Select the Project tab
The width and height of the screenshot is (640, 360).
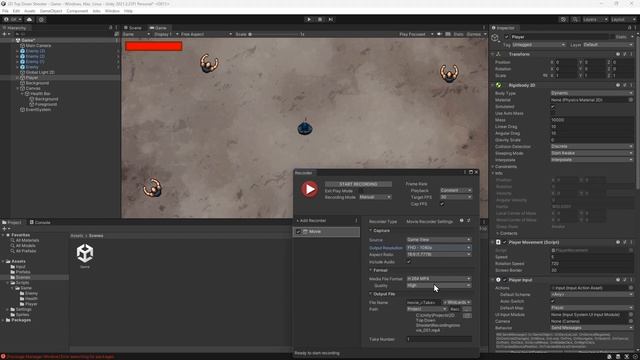12,222
